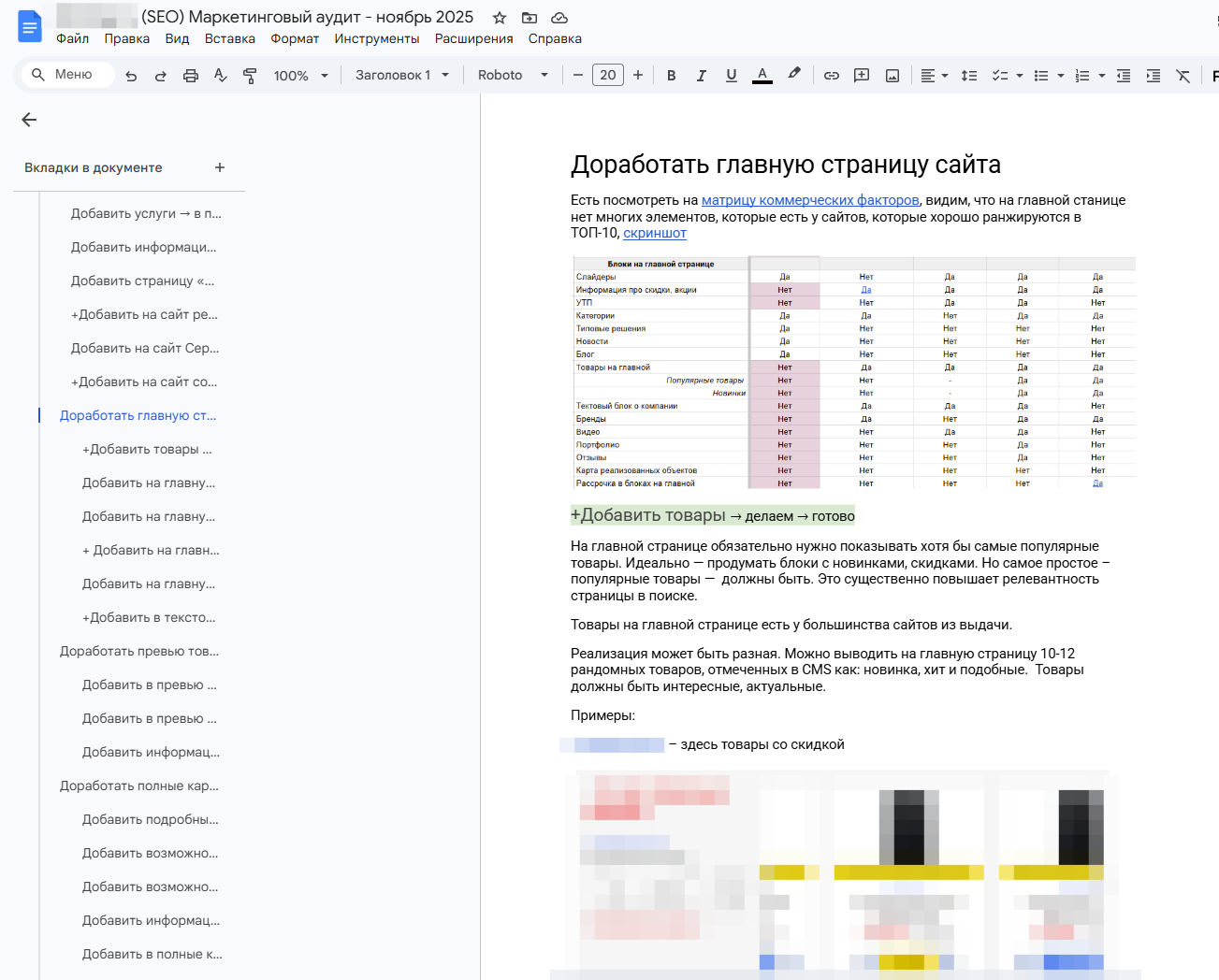This screenshot has height=980, width=1219.
Task: Open the zoom 100% dropdown
Action: tap(300, 76)
